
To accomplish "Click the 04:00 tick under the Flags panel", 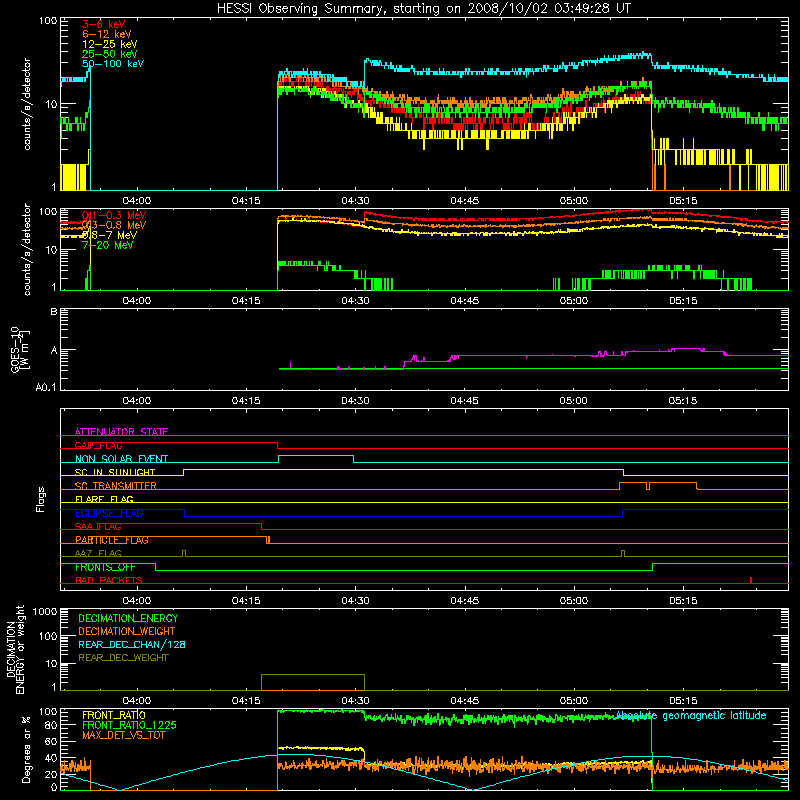I will tap(137, 601).
